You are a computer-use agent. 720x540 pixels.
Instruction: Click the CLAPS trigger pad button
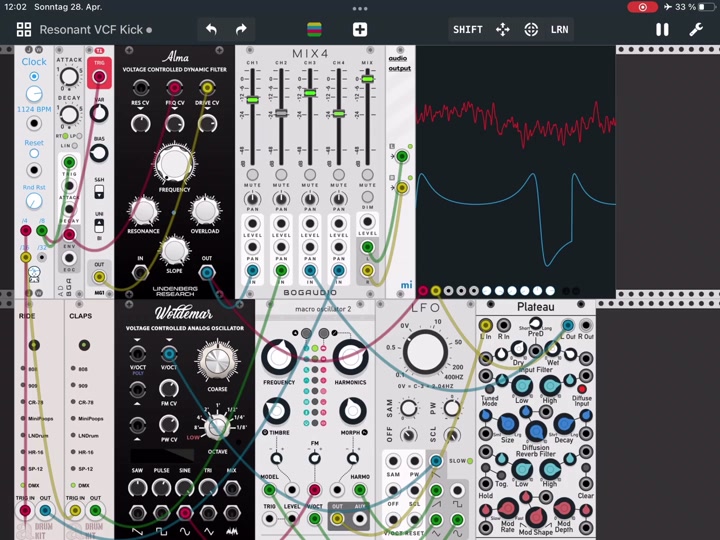84,345
